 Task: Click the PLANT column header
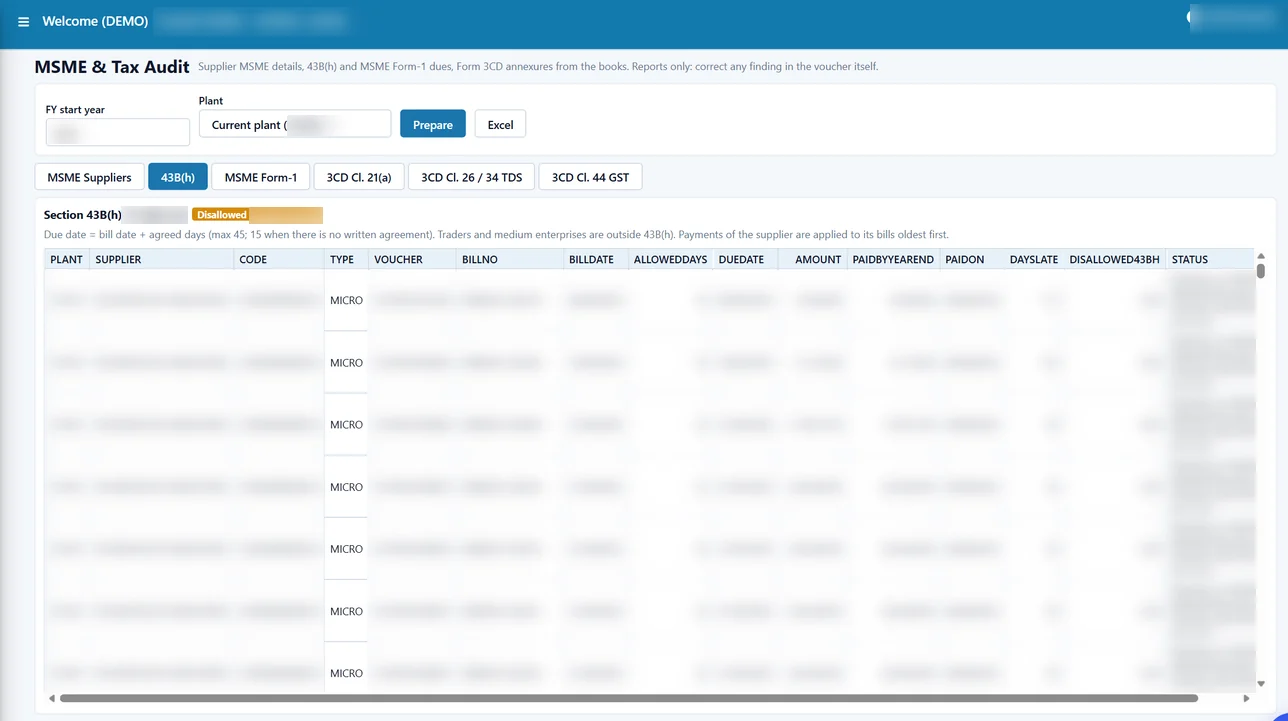click(x=67, y=259)
